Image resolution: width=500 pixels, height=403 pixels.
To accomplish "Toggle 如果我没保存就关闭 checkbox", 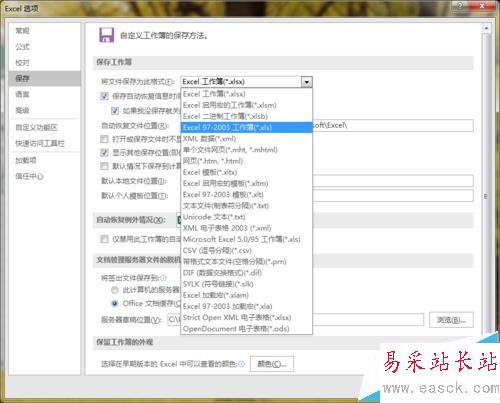I will tap(115, 111).
